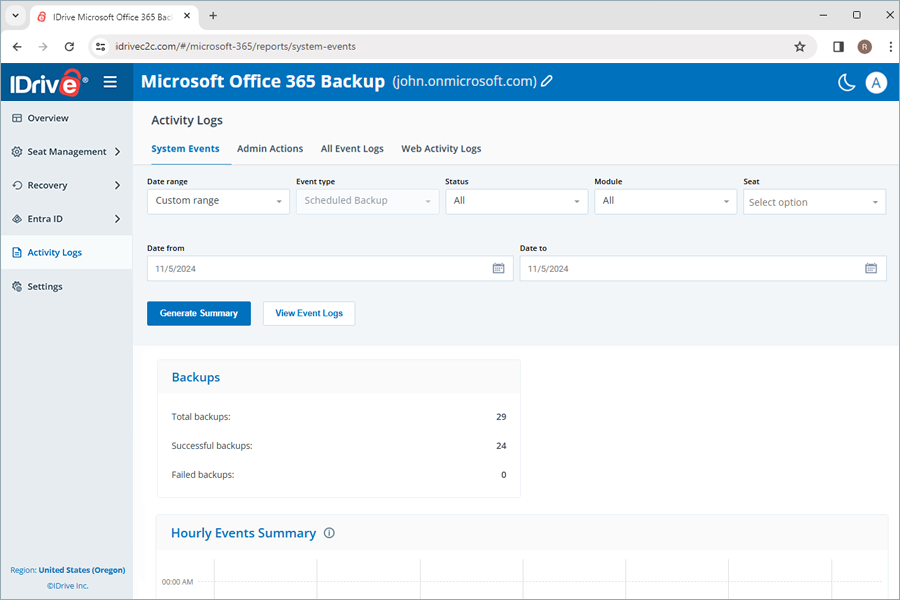Edit the domain name with pencil icon

click(547, 81)
